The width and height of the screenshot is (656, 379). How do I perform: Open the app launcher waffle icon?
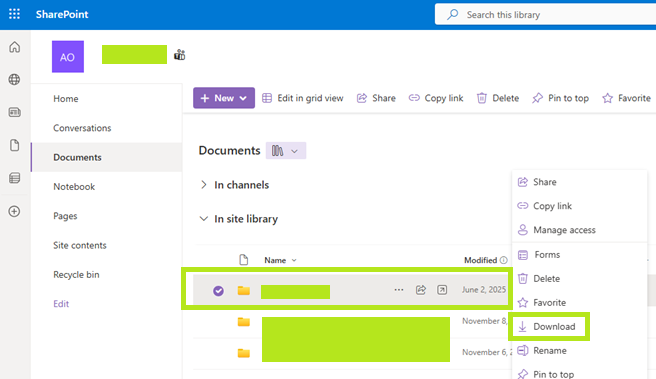click(14, 14)
